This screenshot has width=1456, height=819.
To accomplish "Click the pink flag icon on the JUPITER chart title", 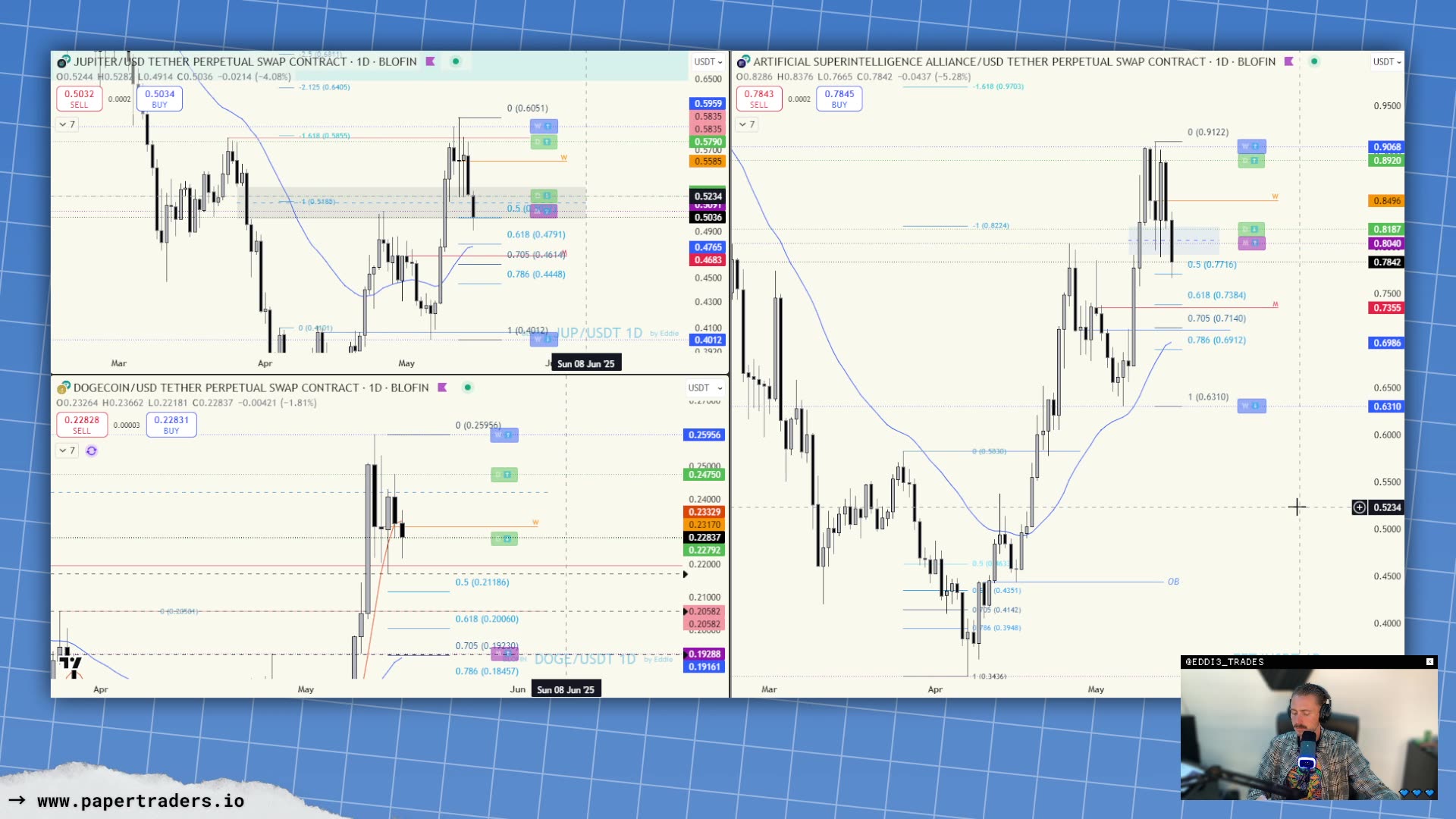I will [431, 62].
